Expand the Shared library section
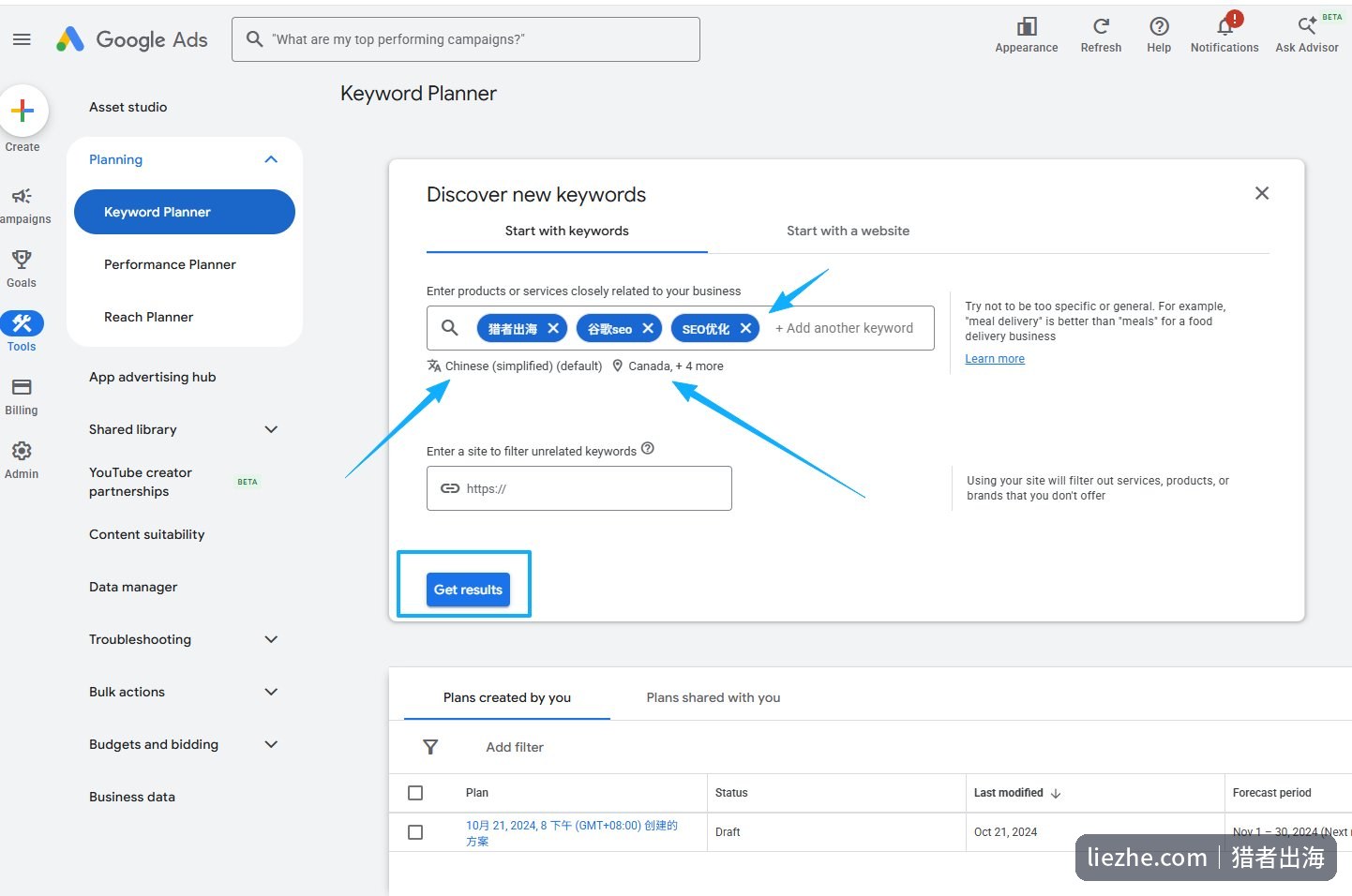1352x896 pixels. click(x=271, y=429)
